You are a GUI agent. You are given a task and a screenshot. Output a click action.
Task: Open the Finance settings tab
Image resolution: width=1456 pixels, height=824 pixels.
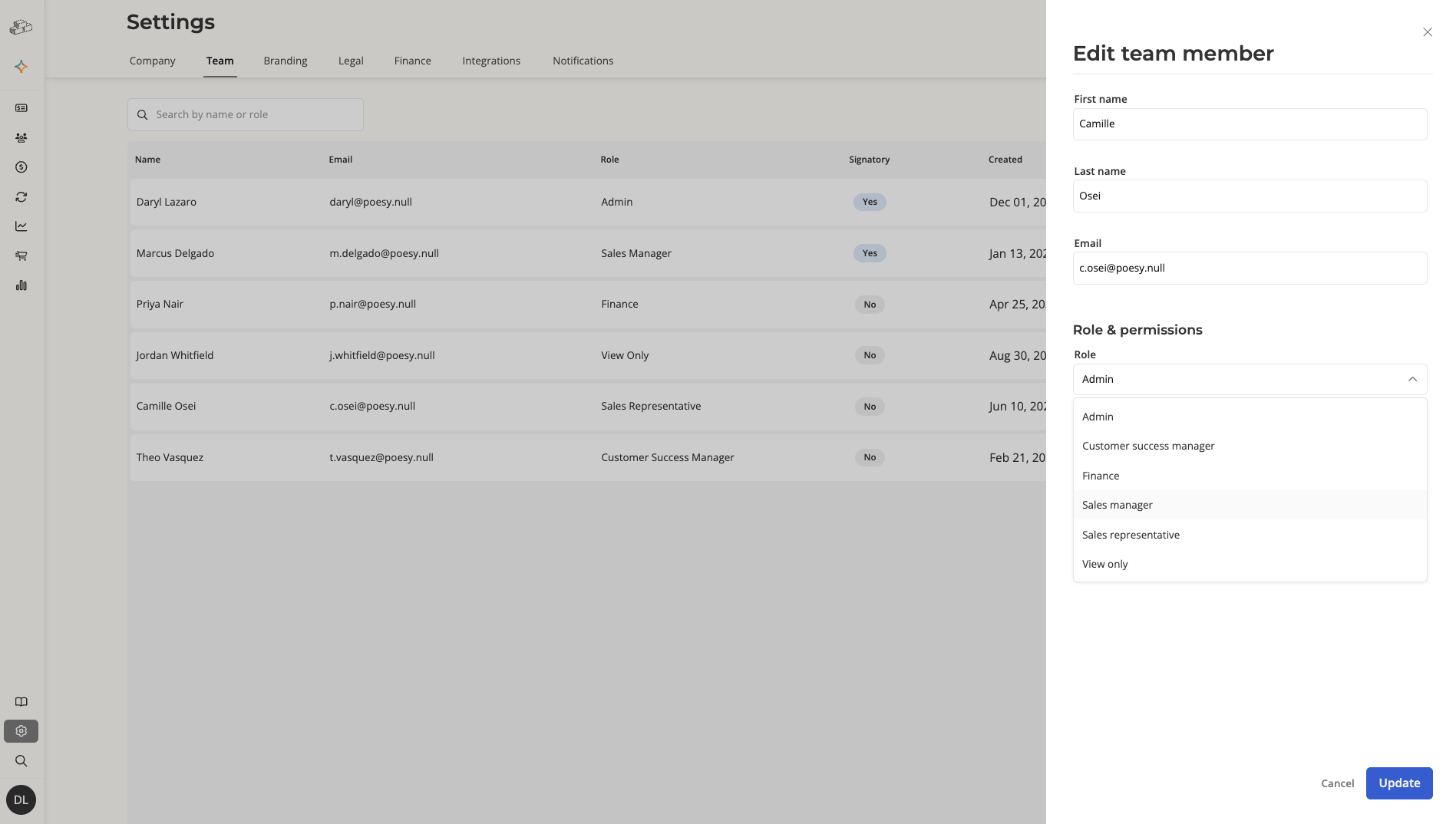tap(412, 61)
